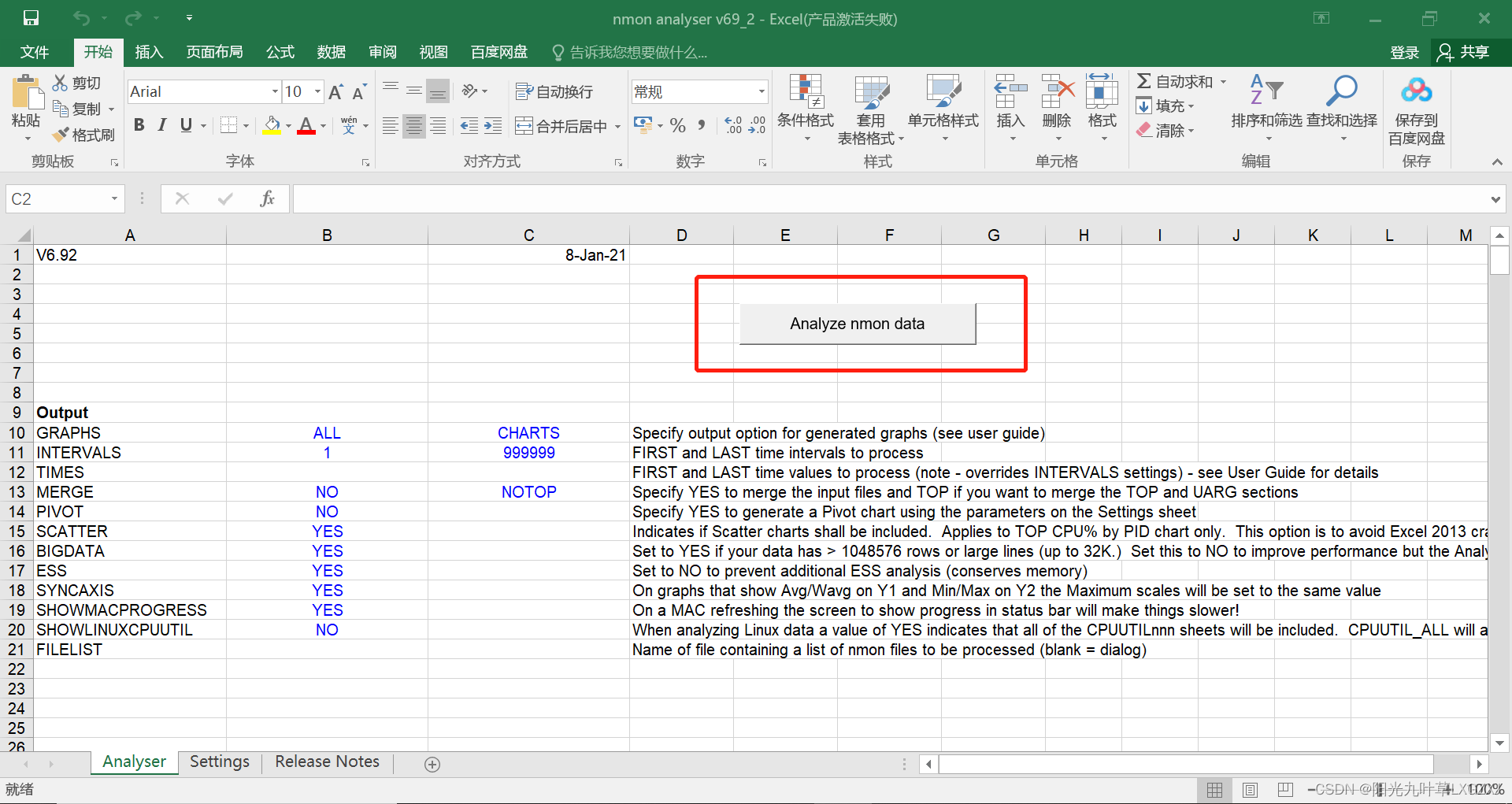The height and width of the screenshot is (804, 1512).
Task: Open Find and Select 查找和选择
Action: point(1342,109)
